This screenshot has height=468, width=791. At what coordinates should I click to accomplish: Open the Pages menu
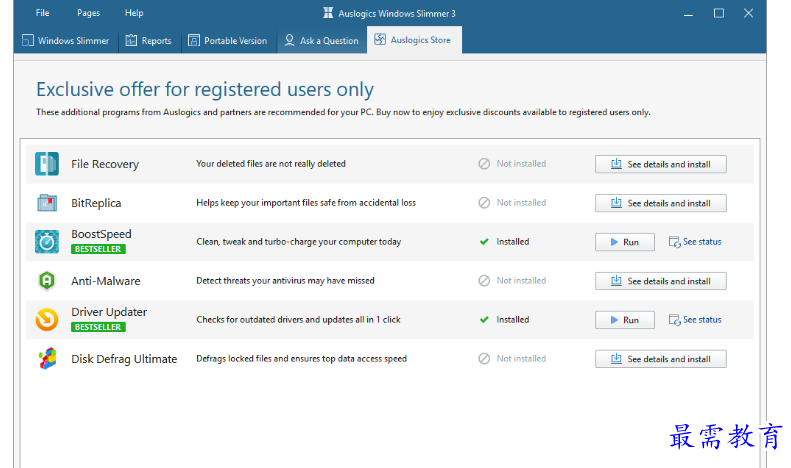click(88, 13)
